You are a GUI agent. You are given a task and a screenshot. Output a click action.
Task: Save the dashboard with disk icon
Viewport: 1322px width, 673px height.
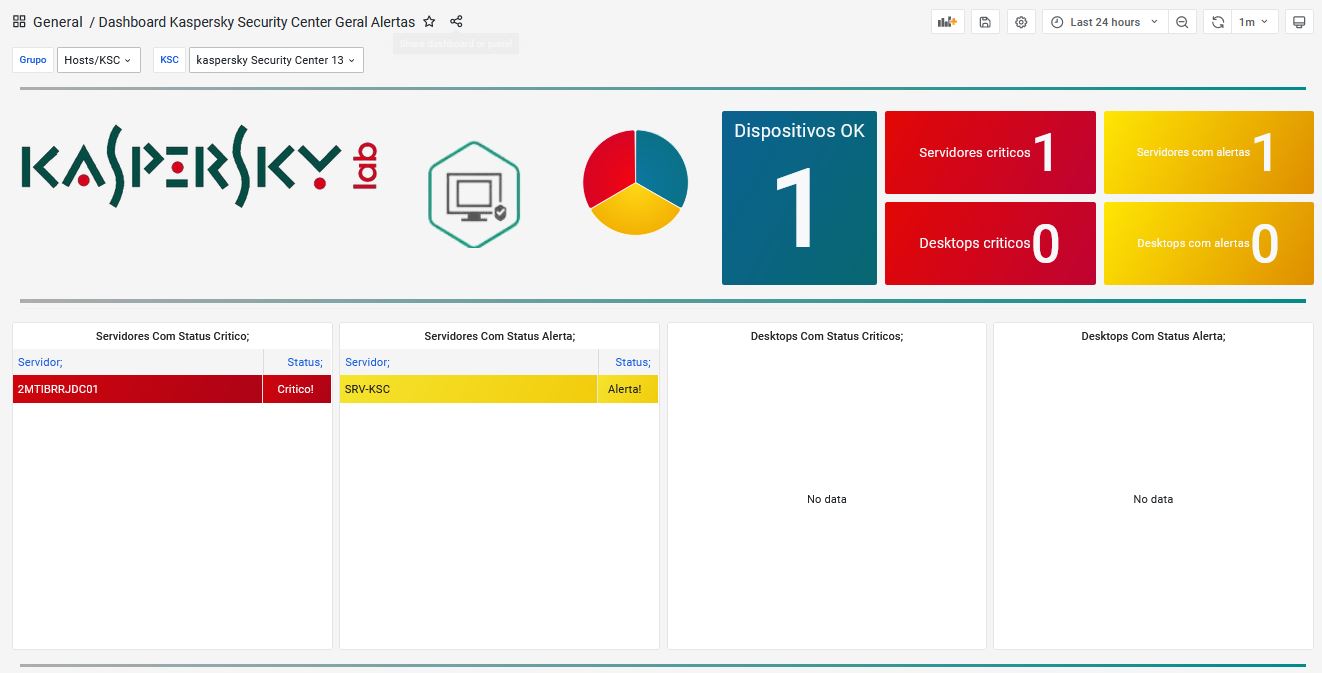pyautogui.click(x=985, y=22)
